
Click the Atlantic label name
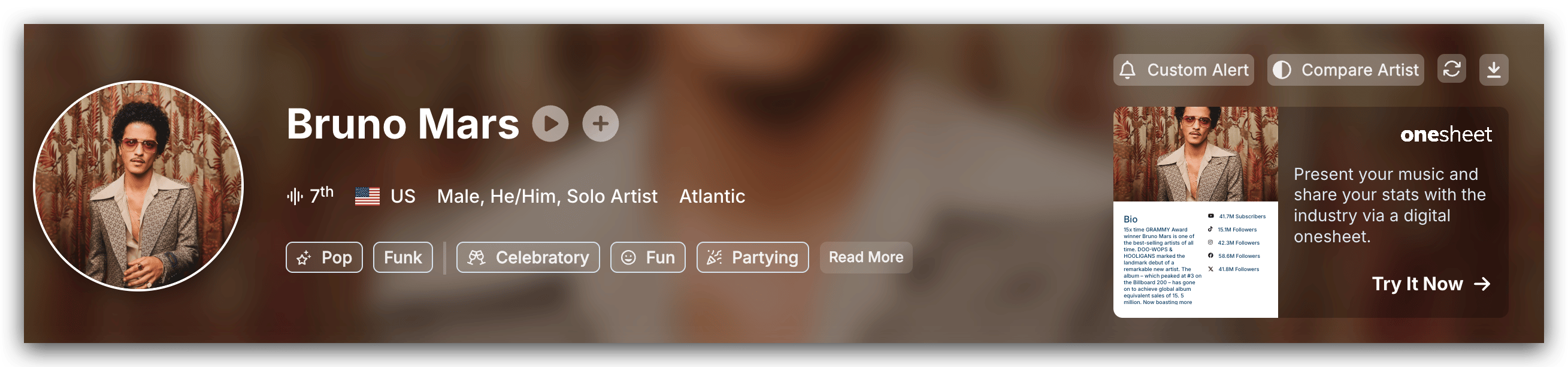712,196
